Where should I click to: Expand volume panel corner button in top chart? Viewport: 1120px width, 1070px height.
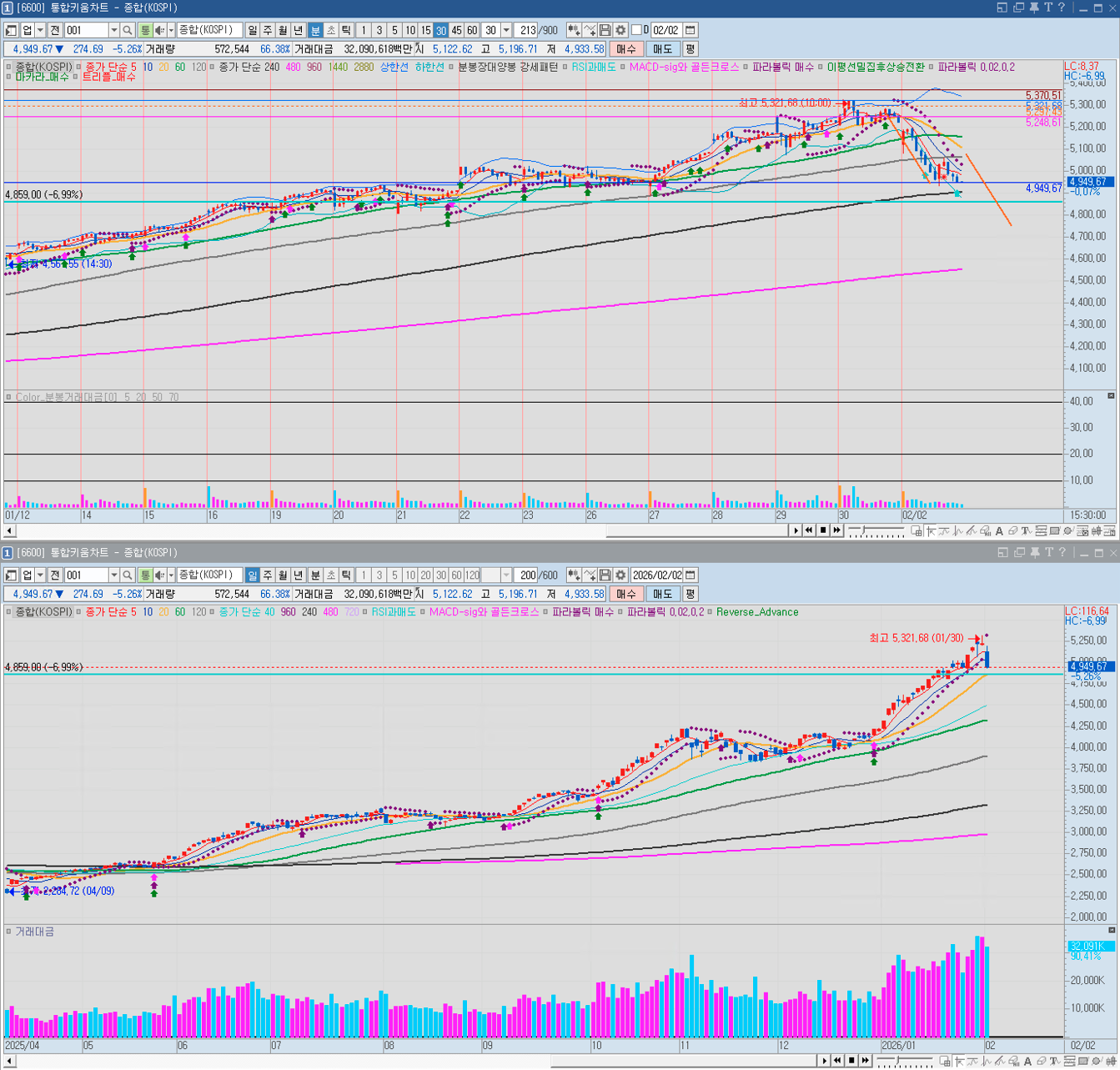point(1111,395)
